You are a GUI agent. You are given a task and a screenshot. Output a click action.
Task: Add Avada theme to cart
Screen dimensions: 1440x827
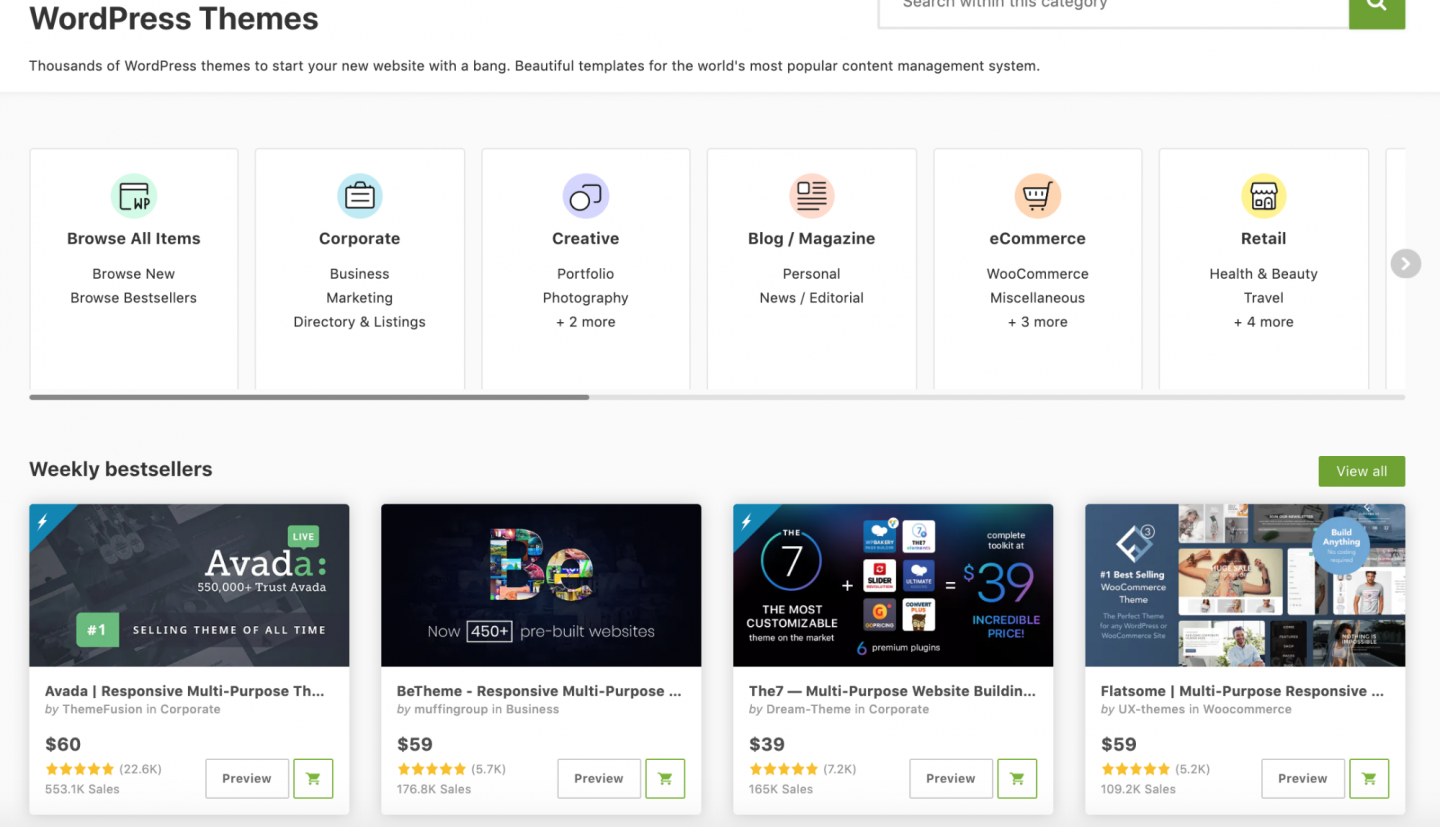click(x=313, y=779)
